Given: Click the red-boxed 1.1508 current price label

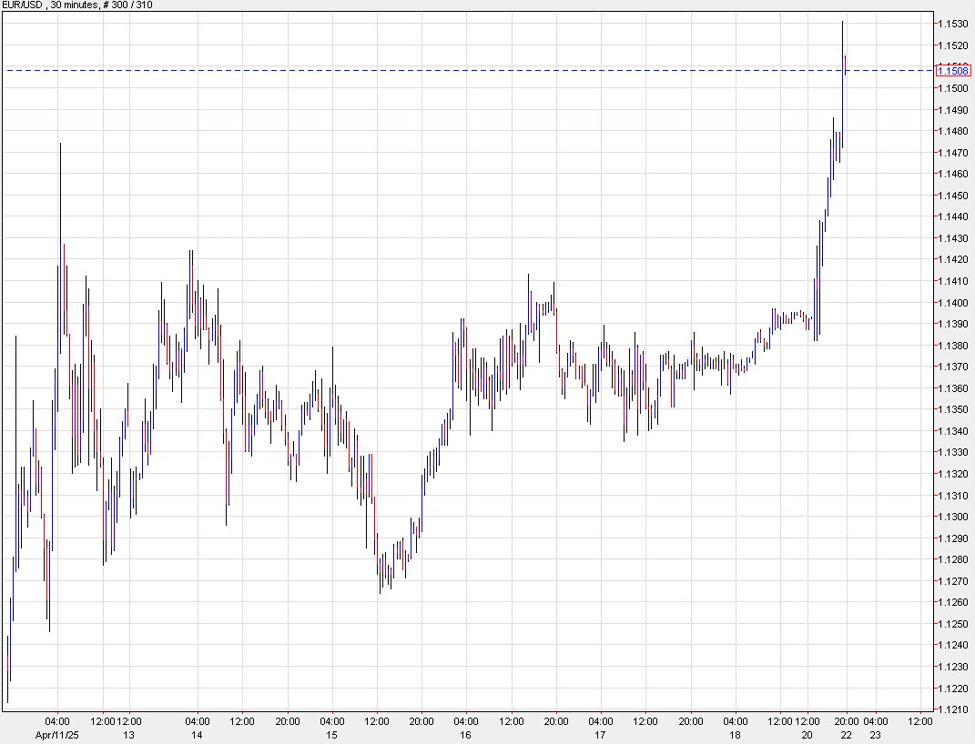Looking at the screenshot, I should (951, 70).
